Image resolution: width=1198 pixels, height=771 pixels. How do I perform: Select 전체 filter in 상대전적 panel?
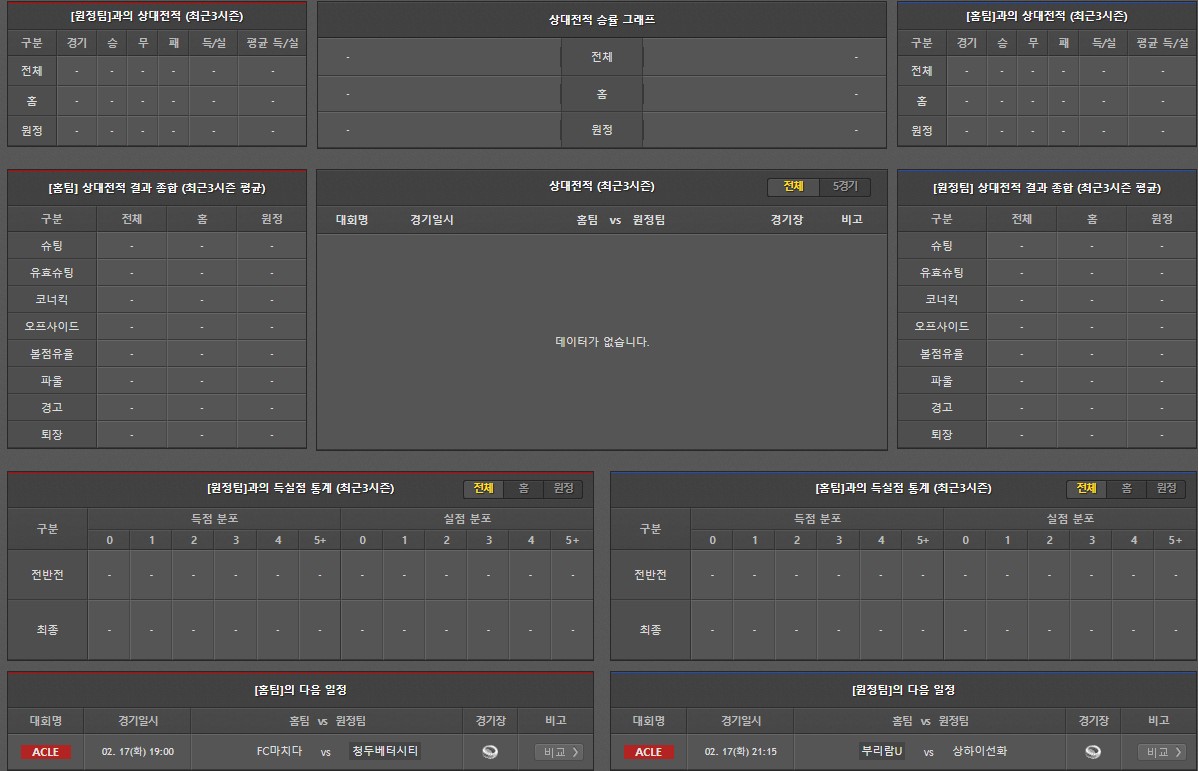(x=793, y=187)
